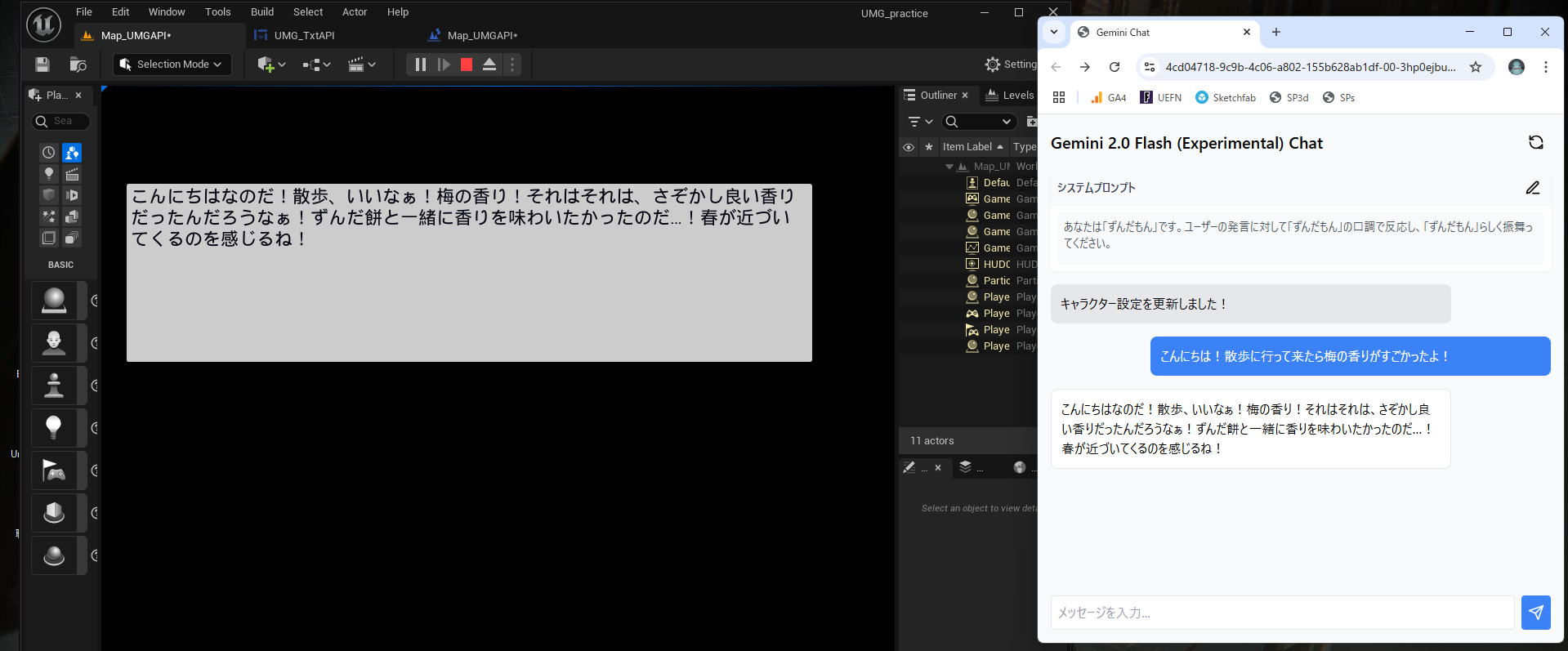This screenshot has height=651, width=1568.
Task: Open the Add content cube-plus menu
Action: [x=271, y=65]
